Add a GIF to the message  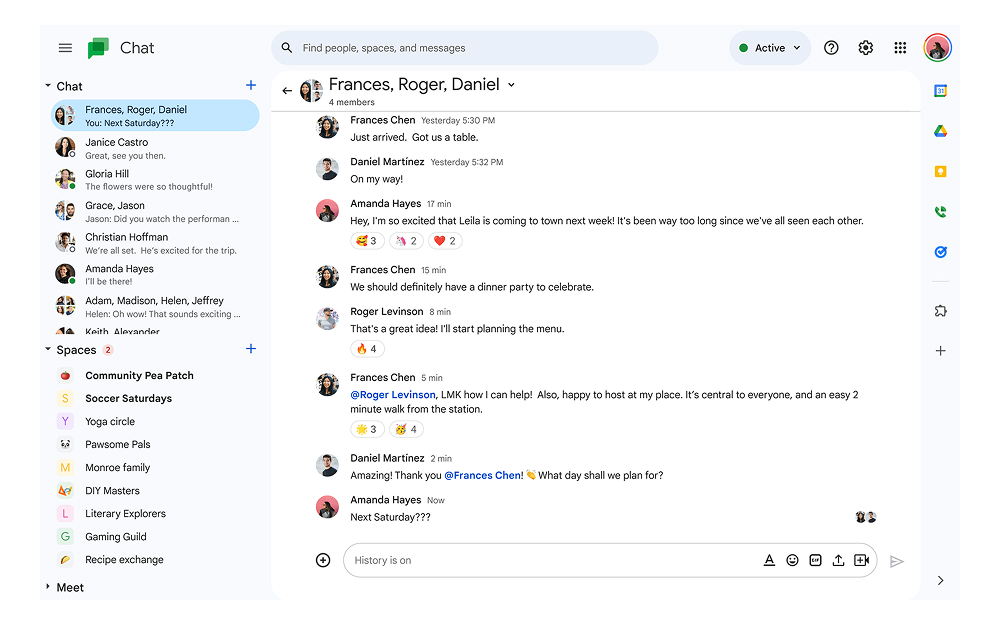(x=815, y=560)
